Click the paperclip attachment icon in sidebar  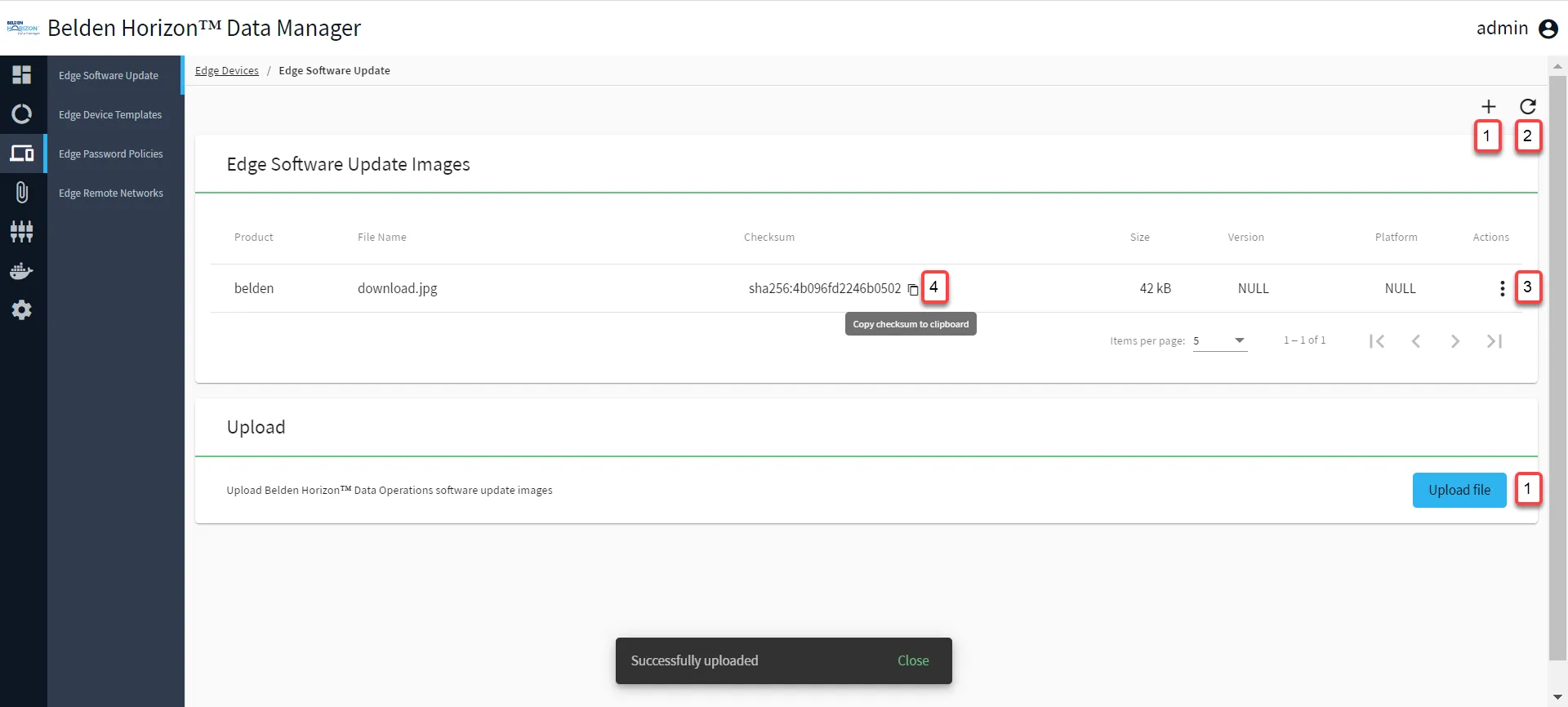click(x=22, y=193)
